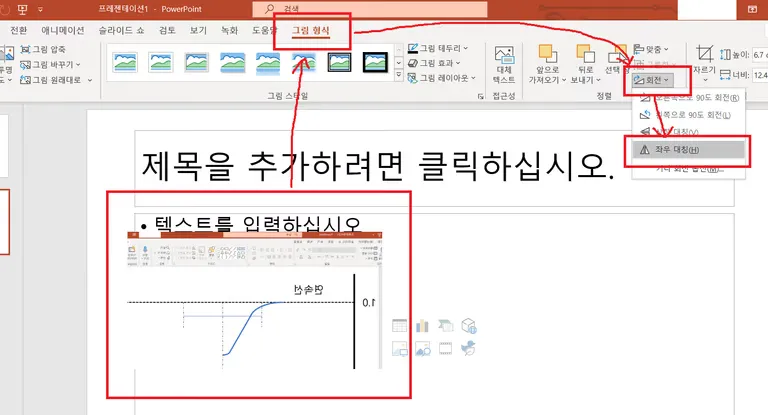Switch to the 애니메이션 tab
The image size is (768, 415).
[x=63, y=30]
